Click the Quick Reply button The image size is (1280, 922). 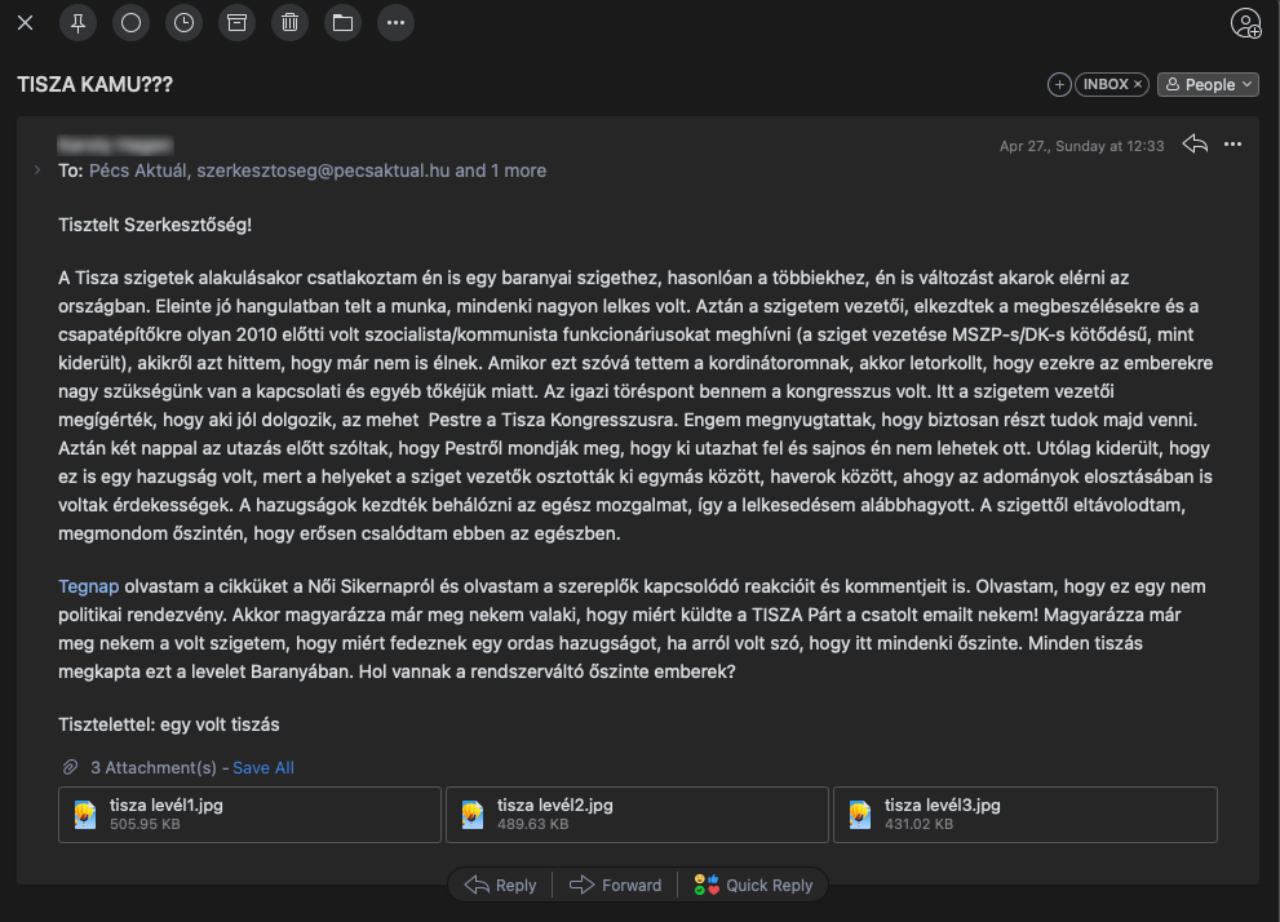click(755, 885)
